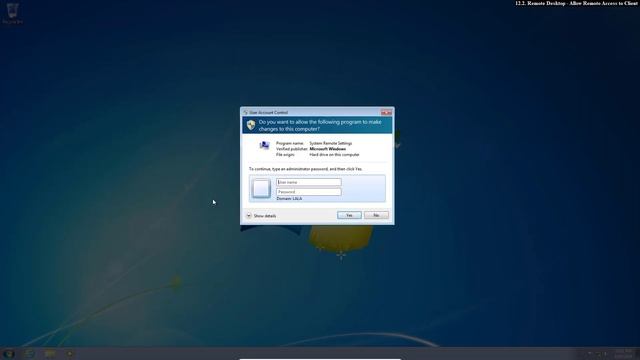Click the 'Hard drive on this computer' text

[334, 155]
